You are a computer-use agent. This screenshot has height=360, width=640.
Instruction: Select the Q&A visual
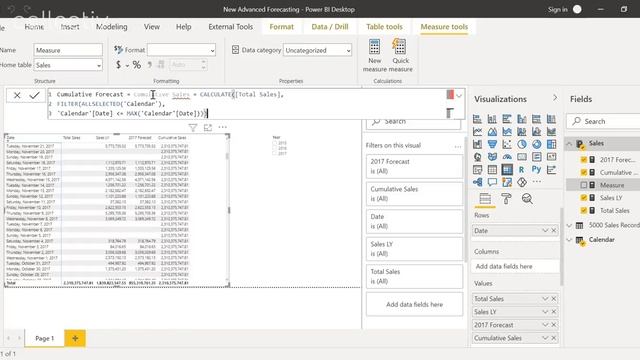492,182
